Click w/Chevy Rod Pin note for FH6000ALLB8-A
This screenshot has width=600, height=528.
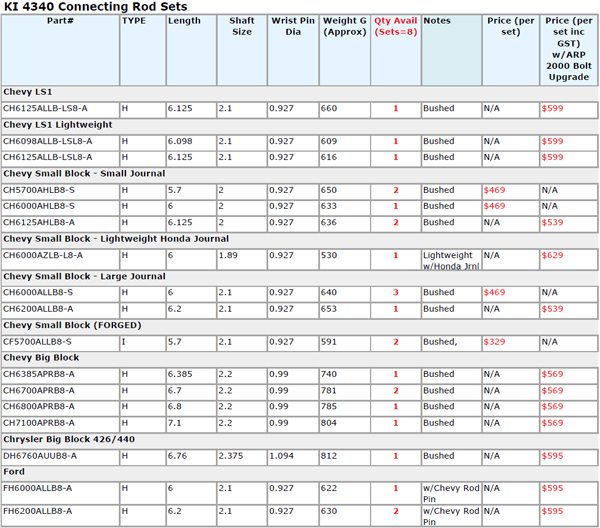point(451,494)
